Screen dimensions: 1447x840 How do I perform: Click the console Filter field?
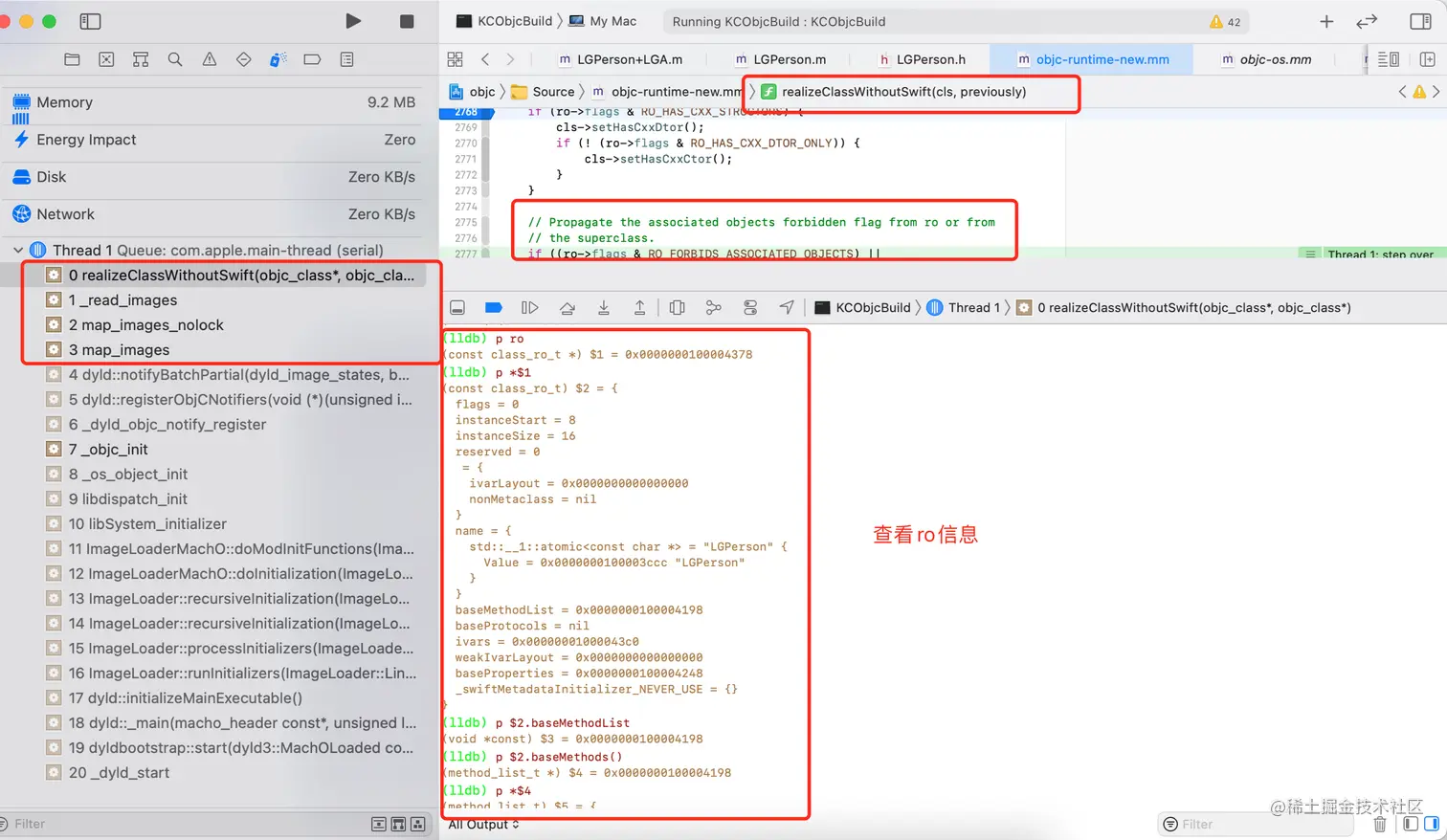[1254, 824]
